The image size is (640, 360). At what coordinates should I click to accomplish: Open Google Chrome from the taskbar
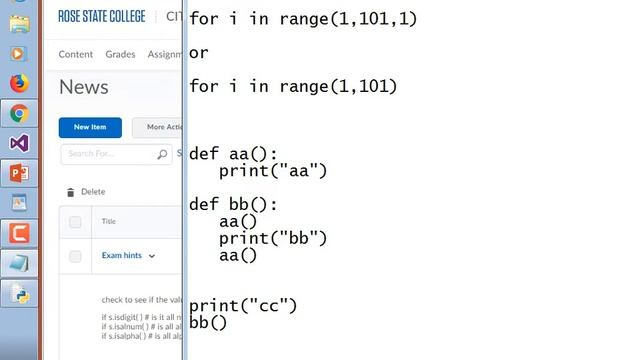click(19, 113)
